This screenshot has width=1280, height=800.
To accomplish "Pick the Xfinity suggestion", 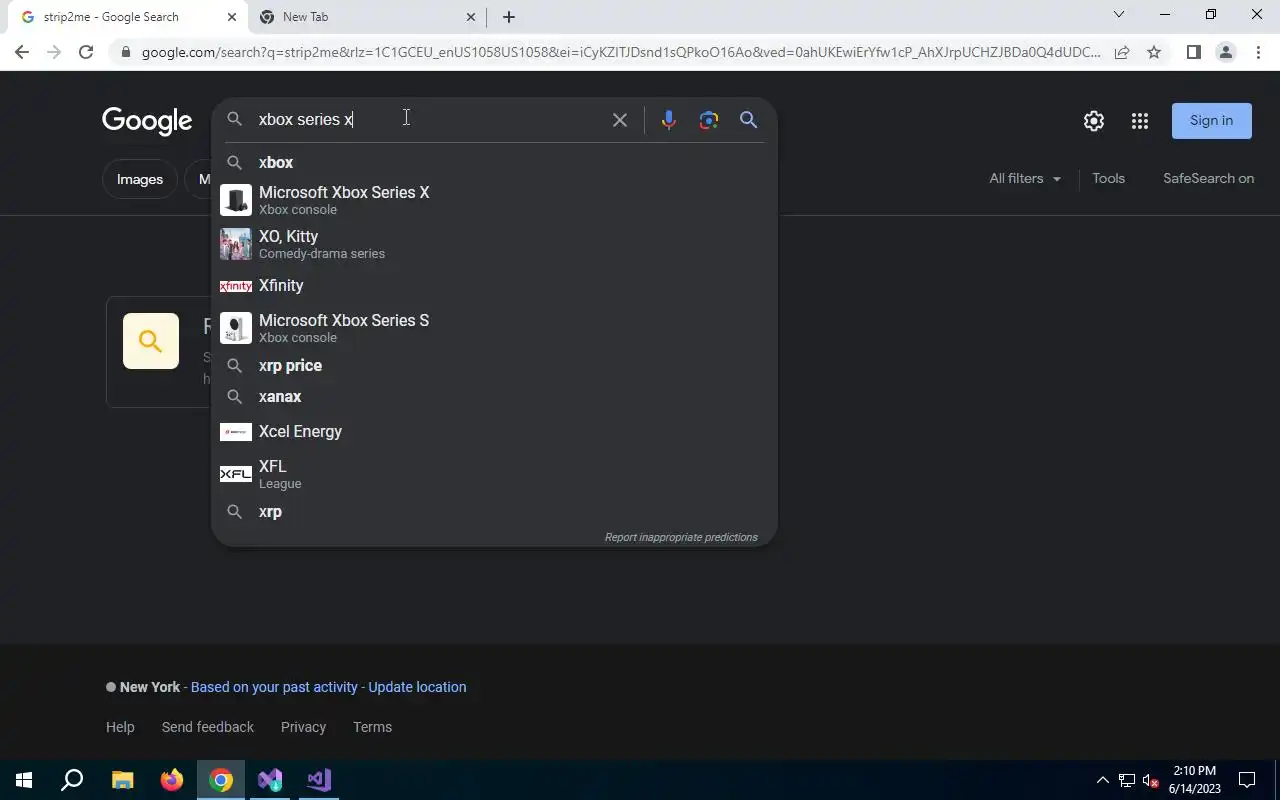I will (x=494, y=286).
